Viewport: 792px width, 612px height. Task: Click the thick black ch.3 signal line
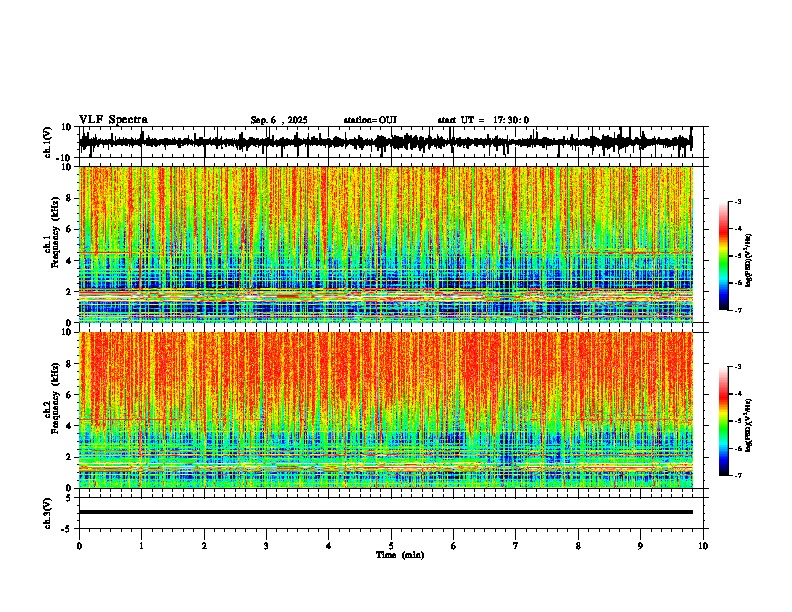pos(386,512)
